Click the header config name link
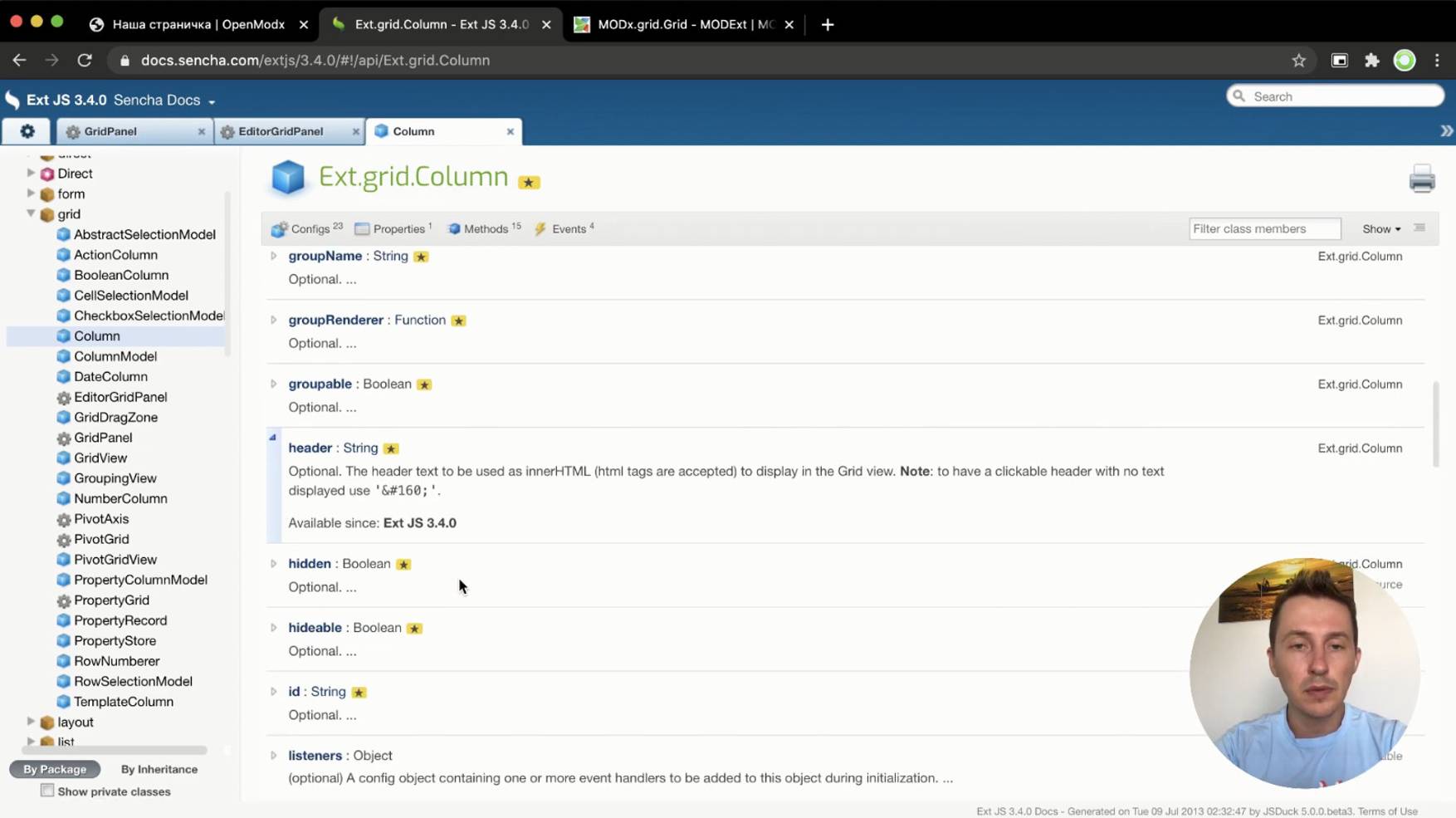The image size is (1456, 818). (310, 448)
